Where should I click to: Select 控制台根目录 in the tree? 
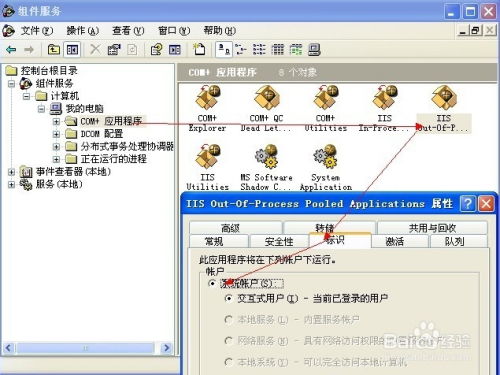(x=49, y=71)
